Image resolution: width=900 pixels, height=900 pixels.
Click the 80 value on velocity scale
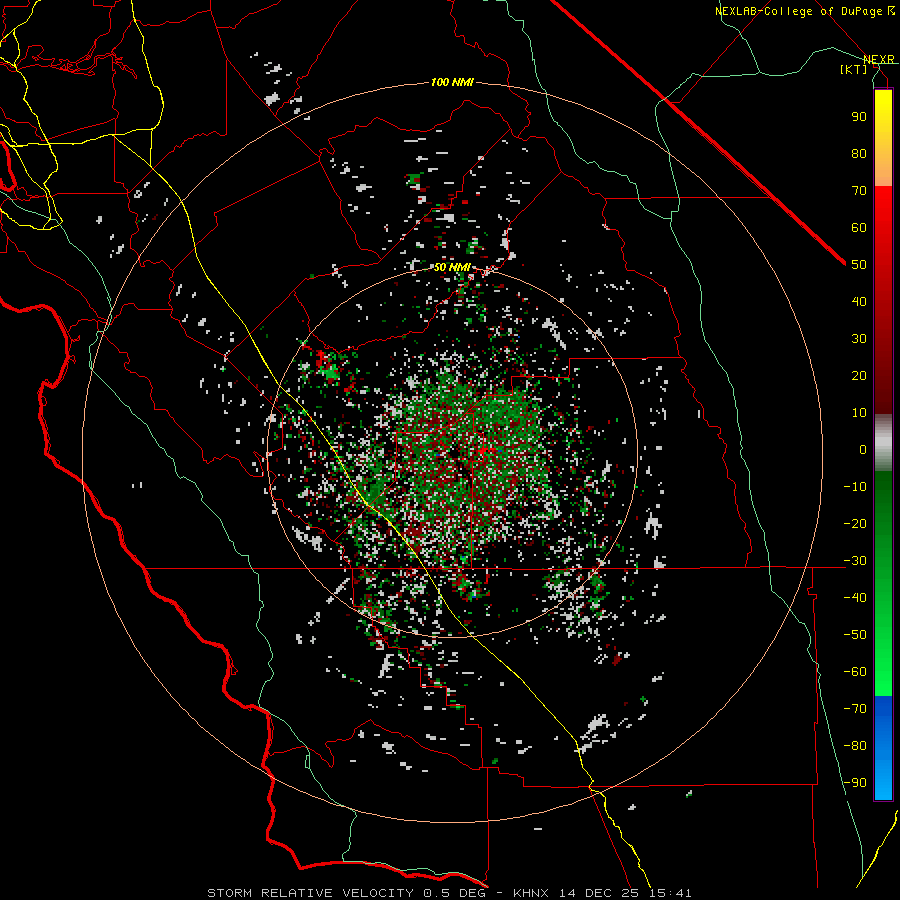click(859, 154)
